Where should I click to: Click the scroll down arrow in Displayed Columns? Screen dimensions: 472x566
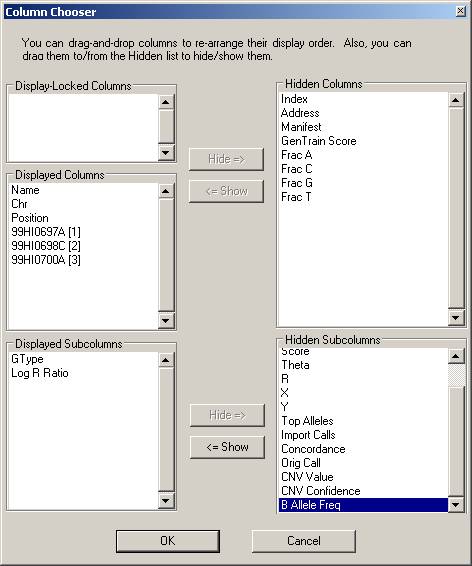tap(166, 321)
